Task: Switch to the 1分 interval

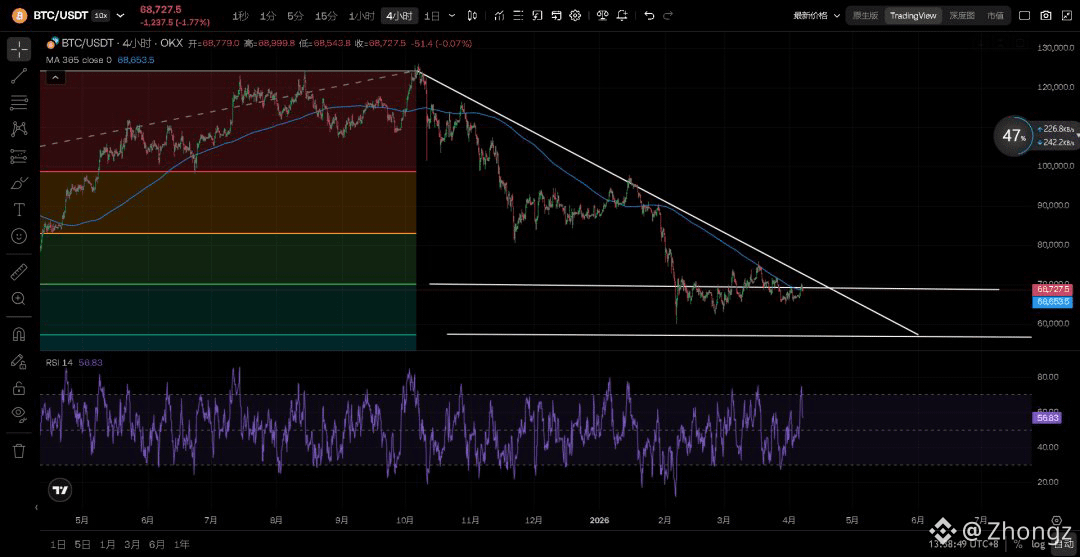Action: pos(268,15)
